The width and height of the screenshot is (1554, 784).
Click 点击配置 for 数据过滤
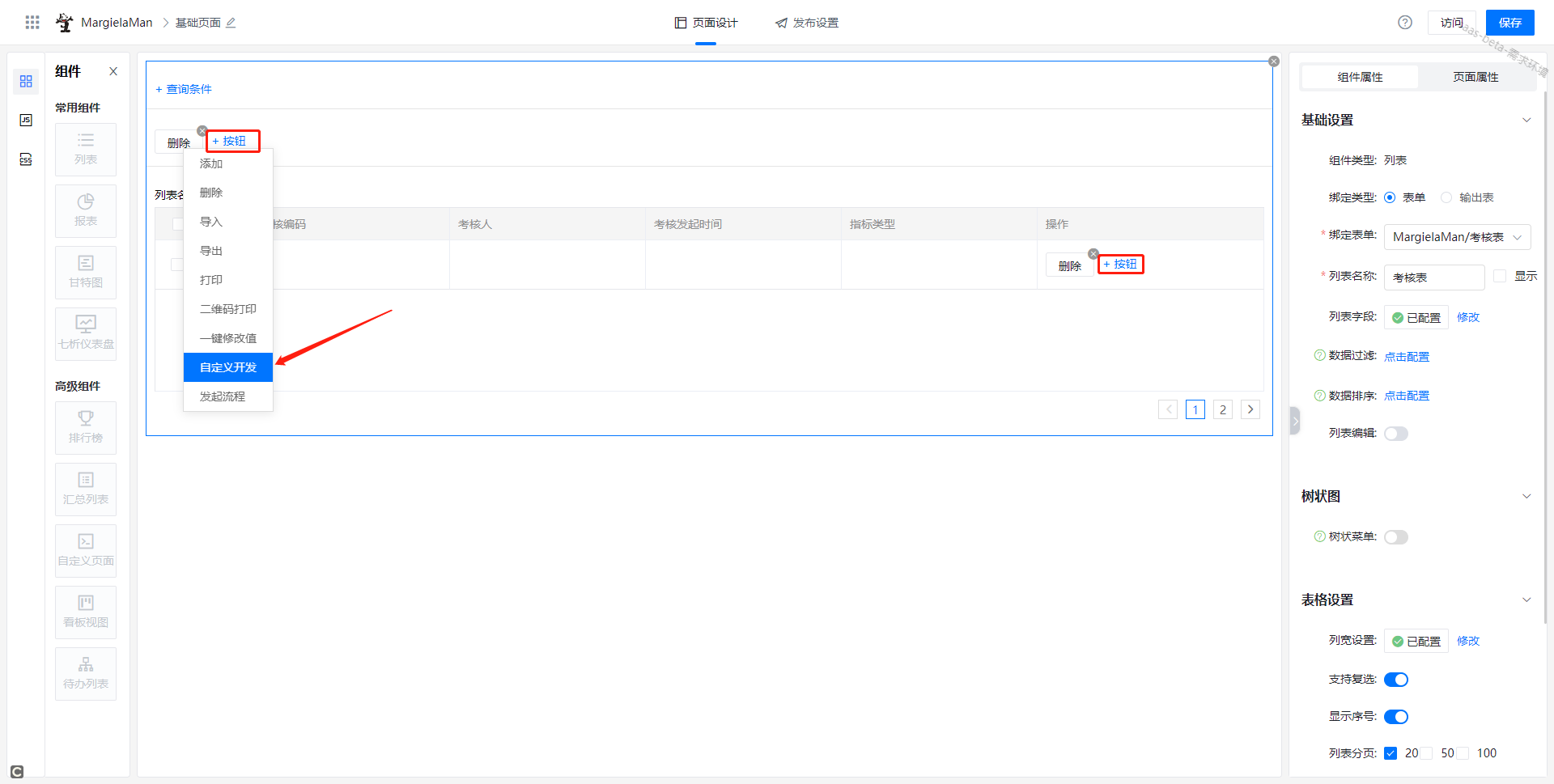[x=1407, y=357]
